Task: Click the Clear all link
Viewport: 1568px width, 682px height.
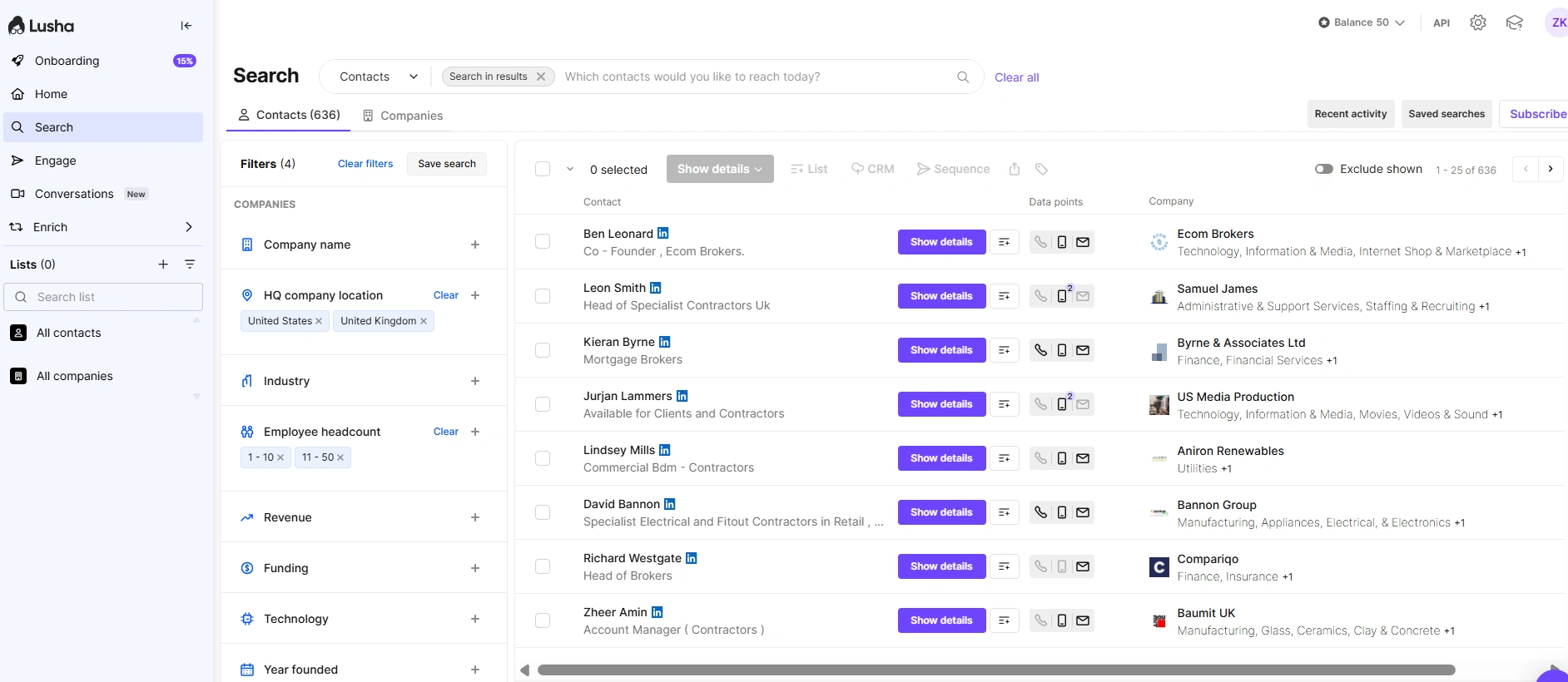Action: coord(1016,77)
